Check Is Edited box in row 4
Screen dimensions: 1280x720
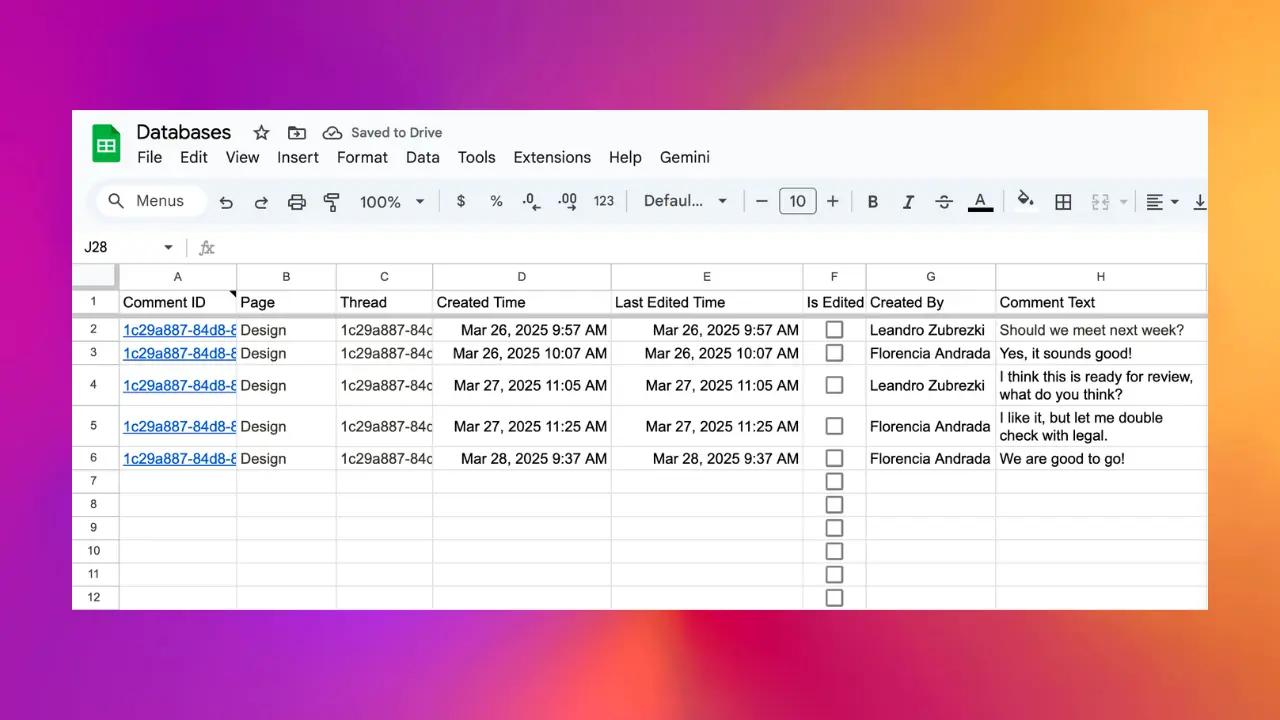(834, 385)
